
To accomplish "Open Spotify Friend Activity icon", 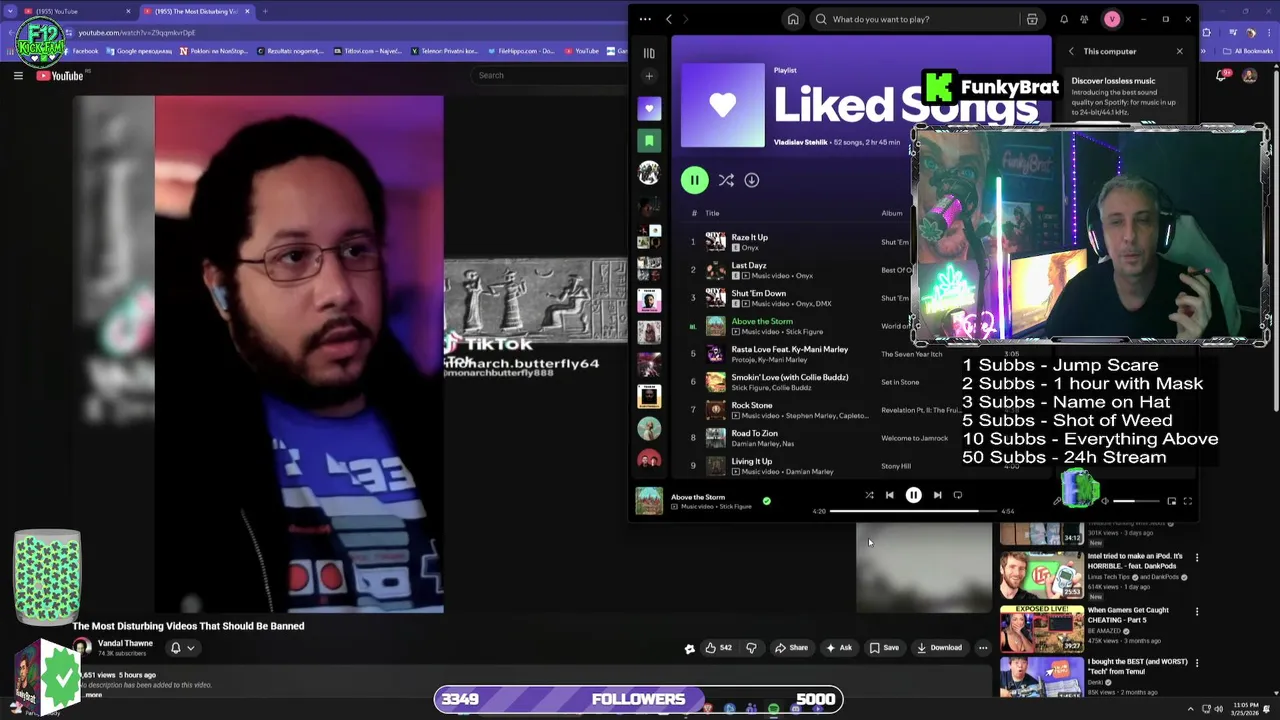I will (x=1084, y=19).
